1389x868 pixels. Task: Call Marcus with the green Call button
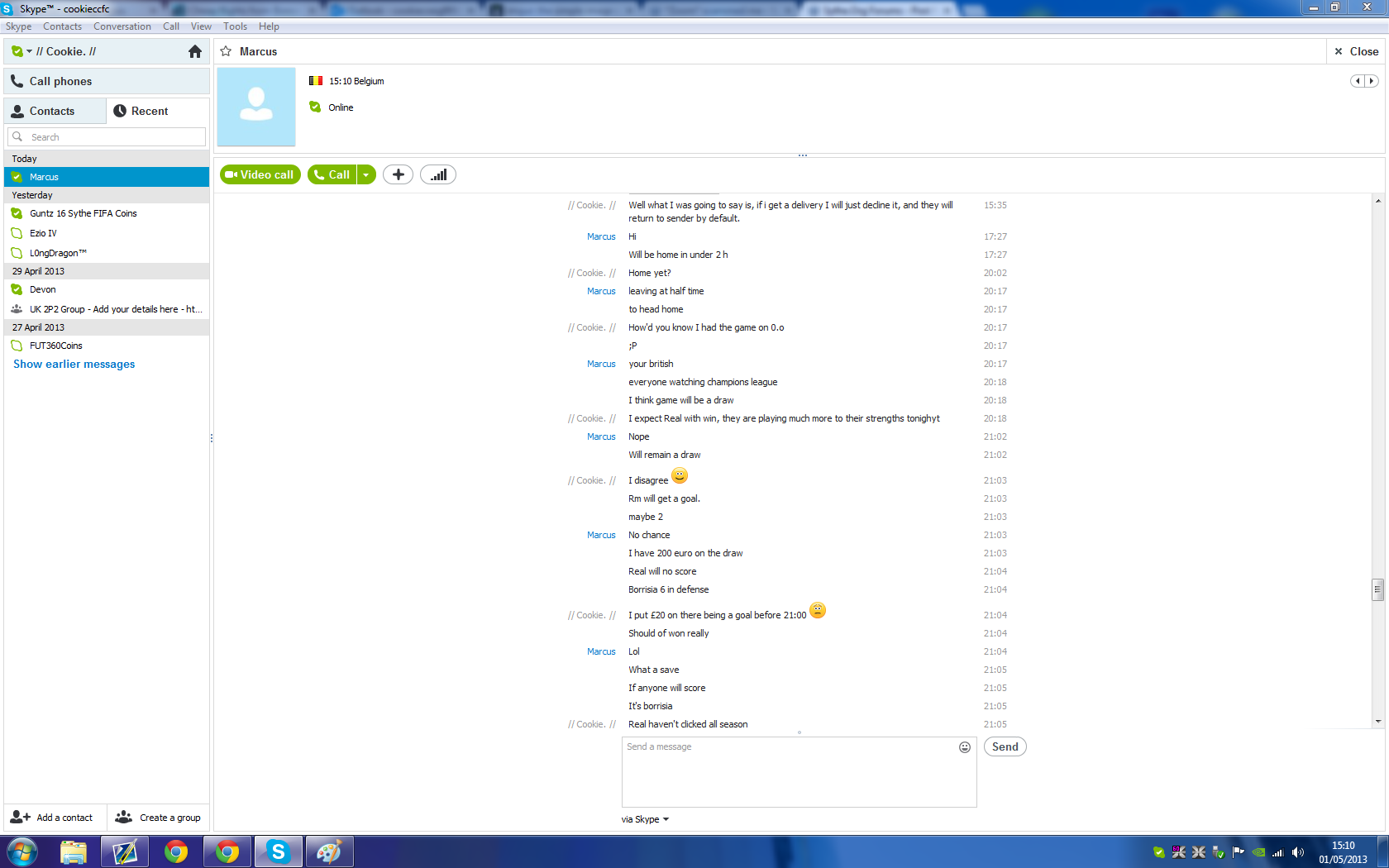(332, 174)
